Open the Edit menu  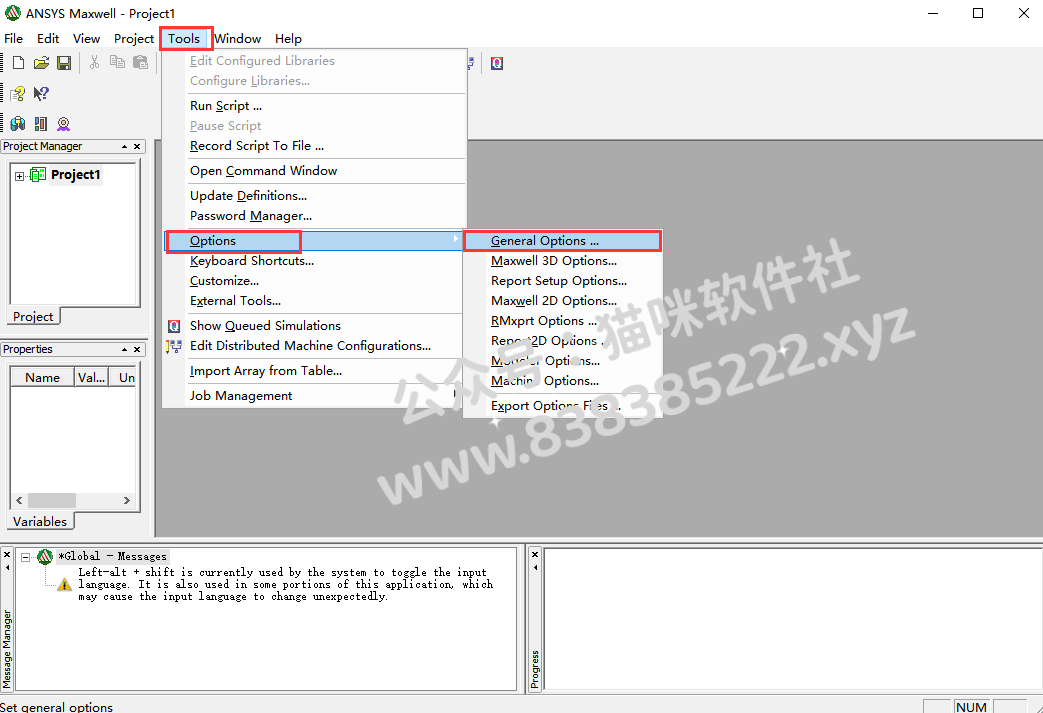48,39
